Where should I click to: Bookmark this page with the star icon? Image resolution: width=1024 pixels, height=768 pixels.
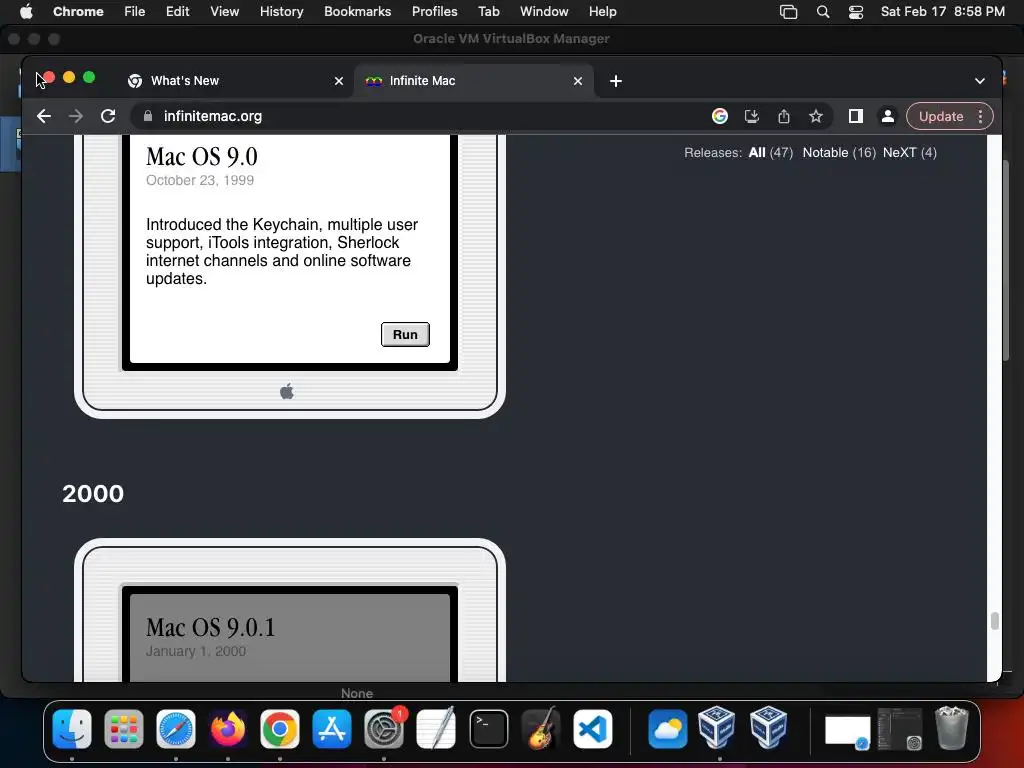[816, 116]
